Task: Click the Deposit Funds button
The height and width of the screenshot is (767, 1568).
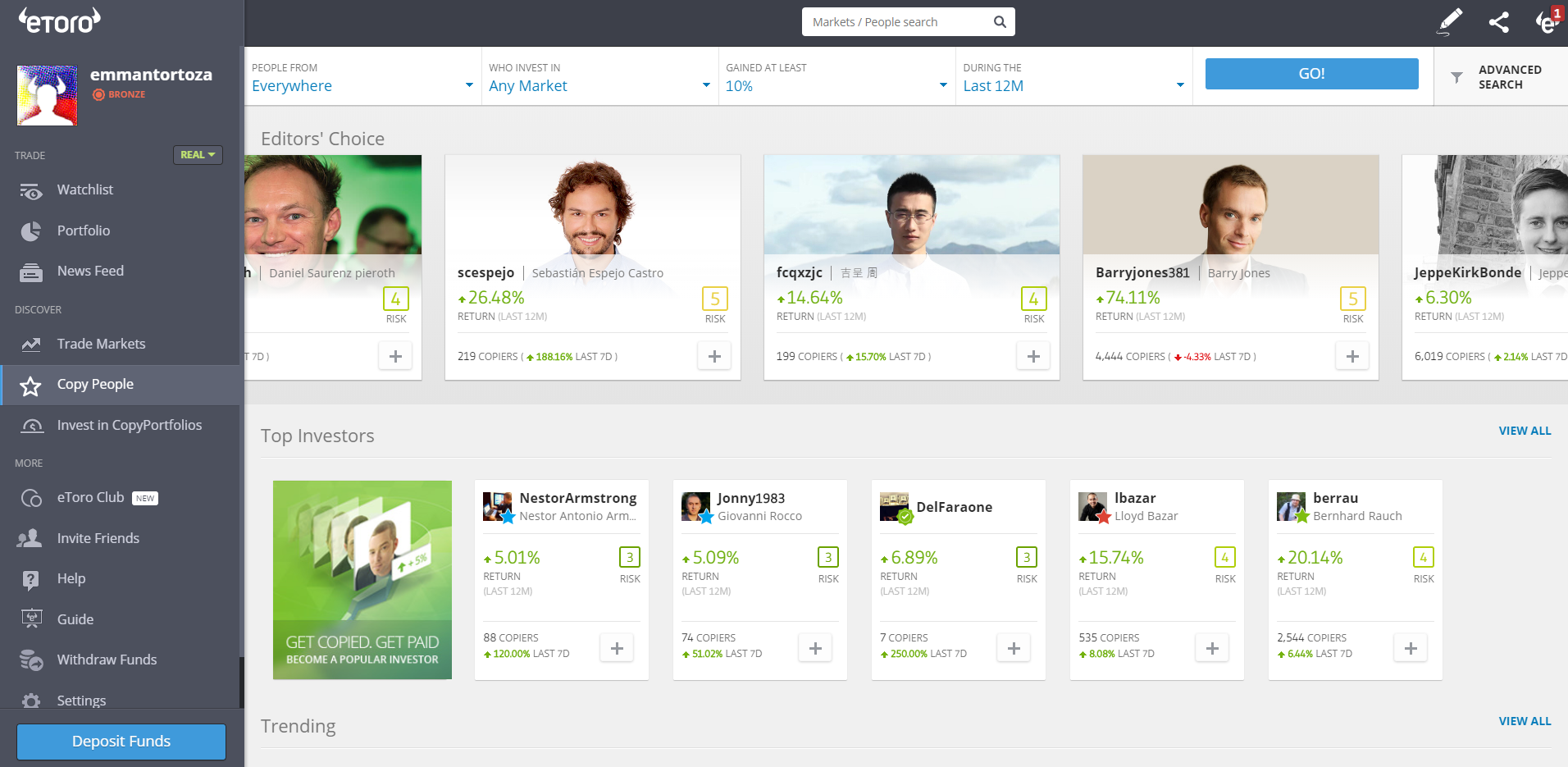Action: [x=121, y=742]
